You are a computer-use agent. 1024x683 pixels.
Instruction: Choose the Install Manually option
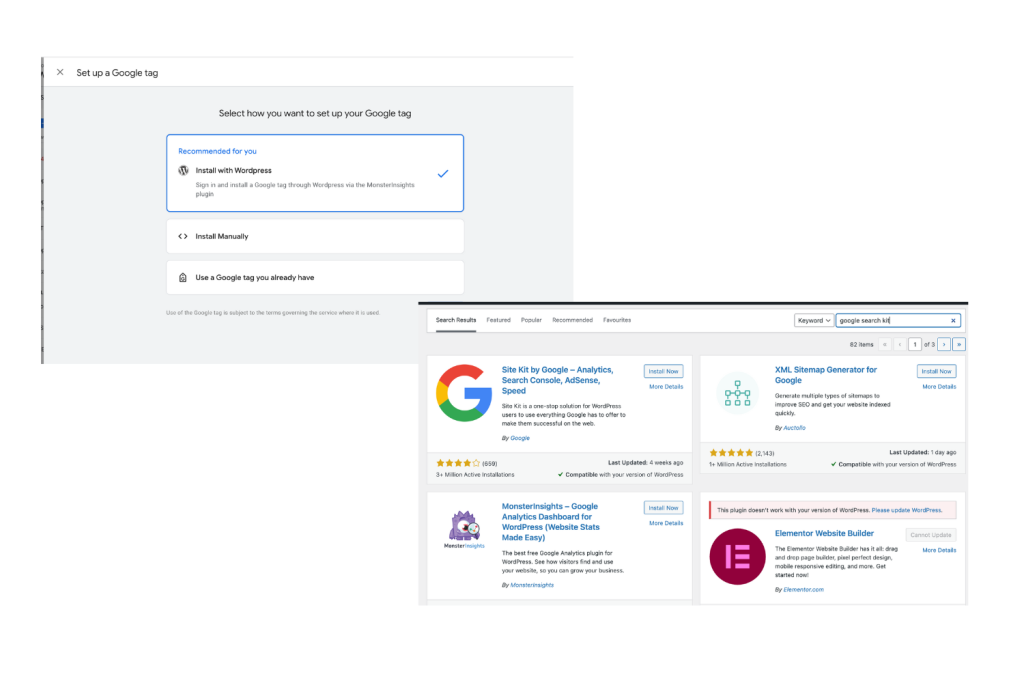(x=315, y=236)
